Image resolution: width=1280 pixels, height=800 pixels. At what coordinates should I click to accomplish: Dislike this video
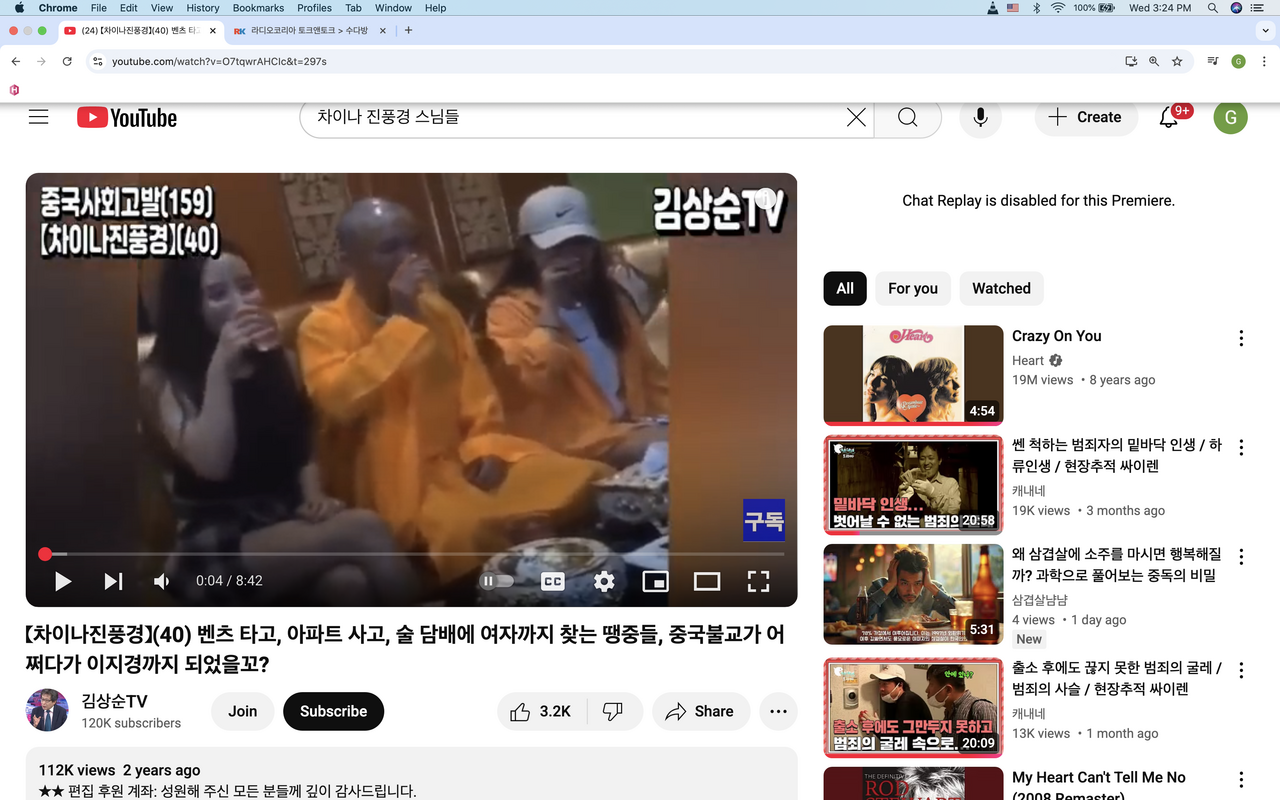pyautogui.click(x=613, y=711)
